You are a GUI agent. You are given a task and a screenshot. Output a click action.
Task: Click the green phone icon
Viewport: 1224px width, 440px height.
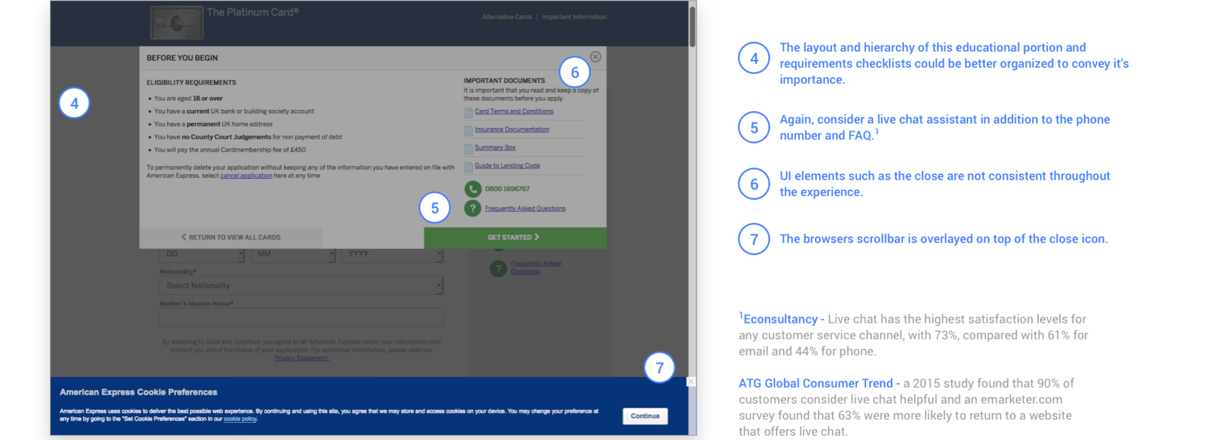pos(473,188)
